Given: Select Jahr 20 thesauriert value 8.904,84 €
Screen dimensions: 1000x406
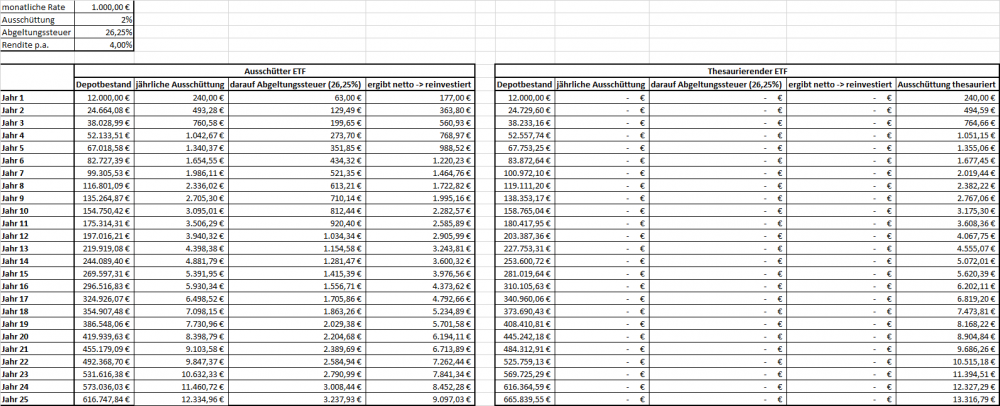Looking at the screenshot, I should click(x=947, y=337).
